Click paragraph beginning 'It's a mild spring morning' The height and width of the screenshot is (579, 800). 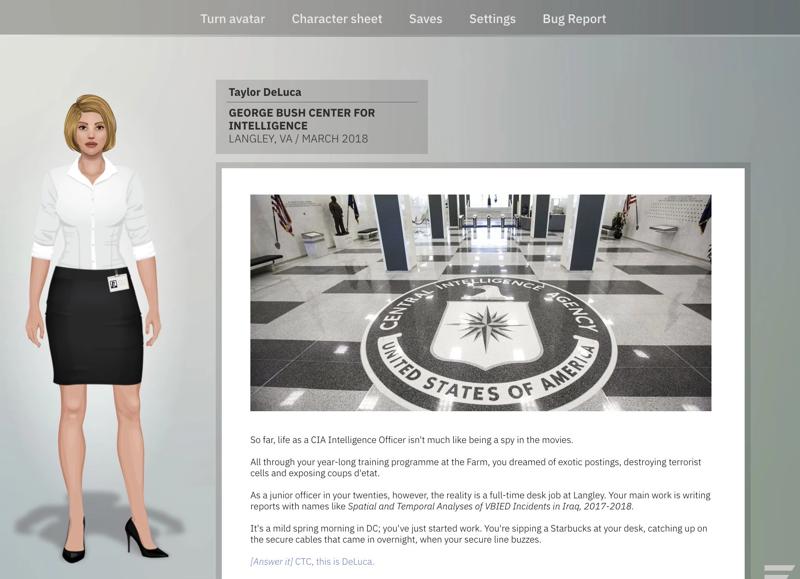(x=479, y=534)
